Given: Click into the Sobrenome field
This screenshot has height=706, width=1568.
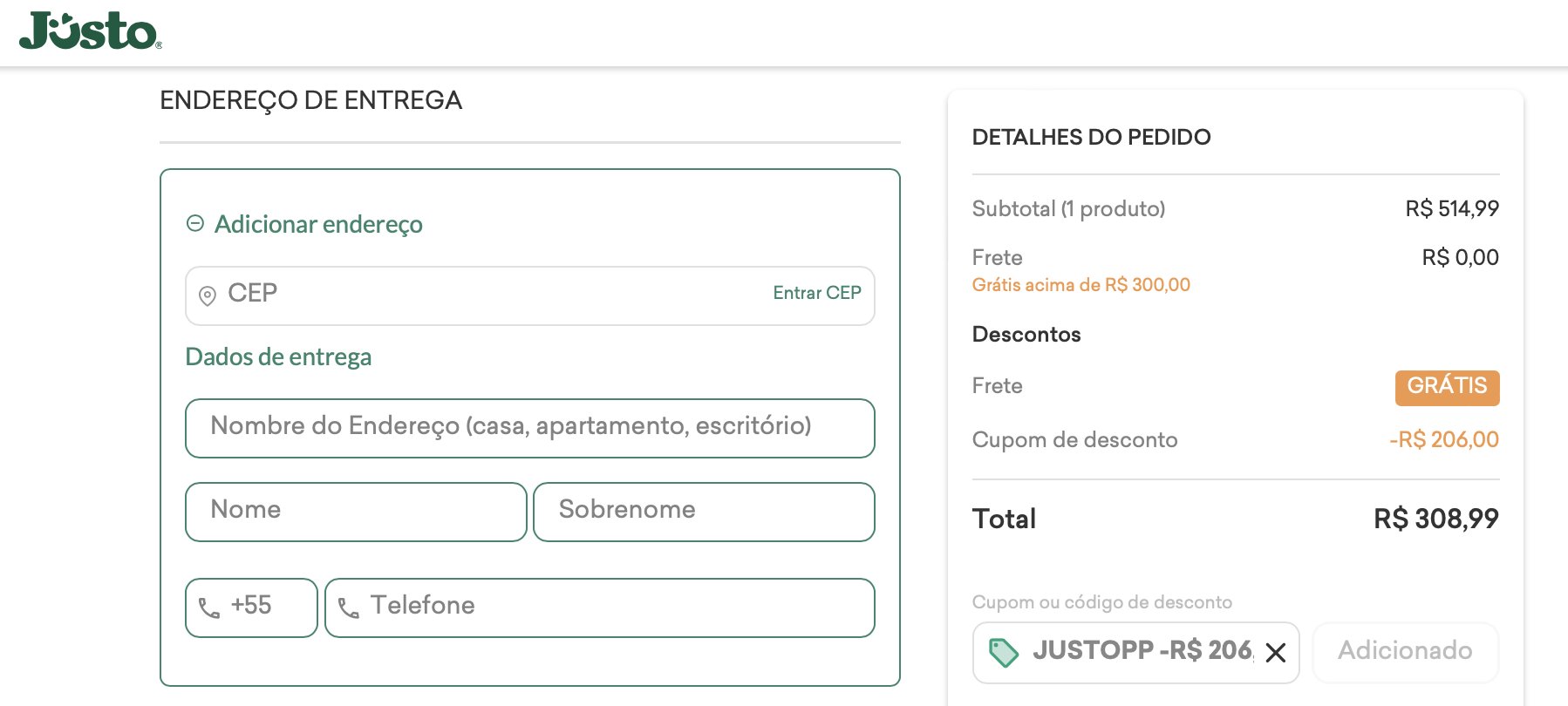Looking at the screenshot, I should (704, 512).
